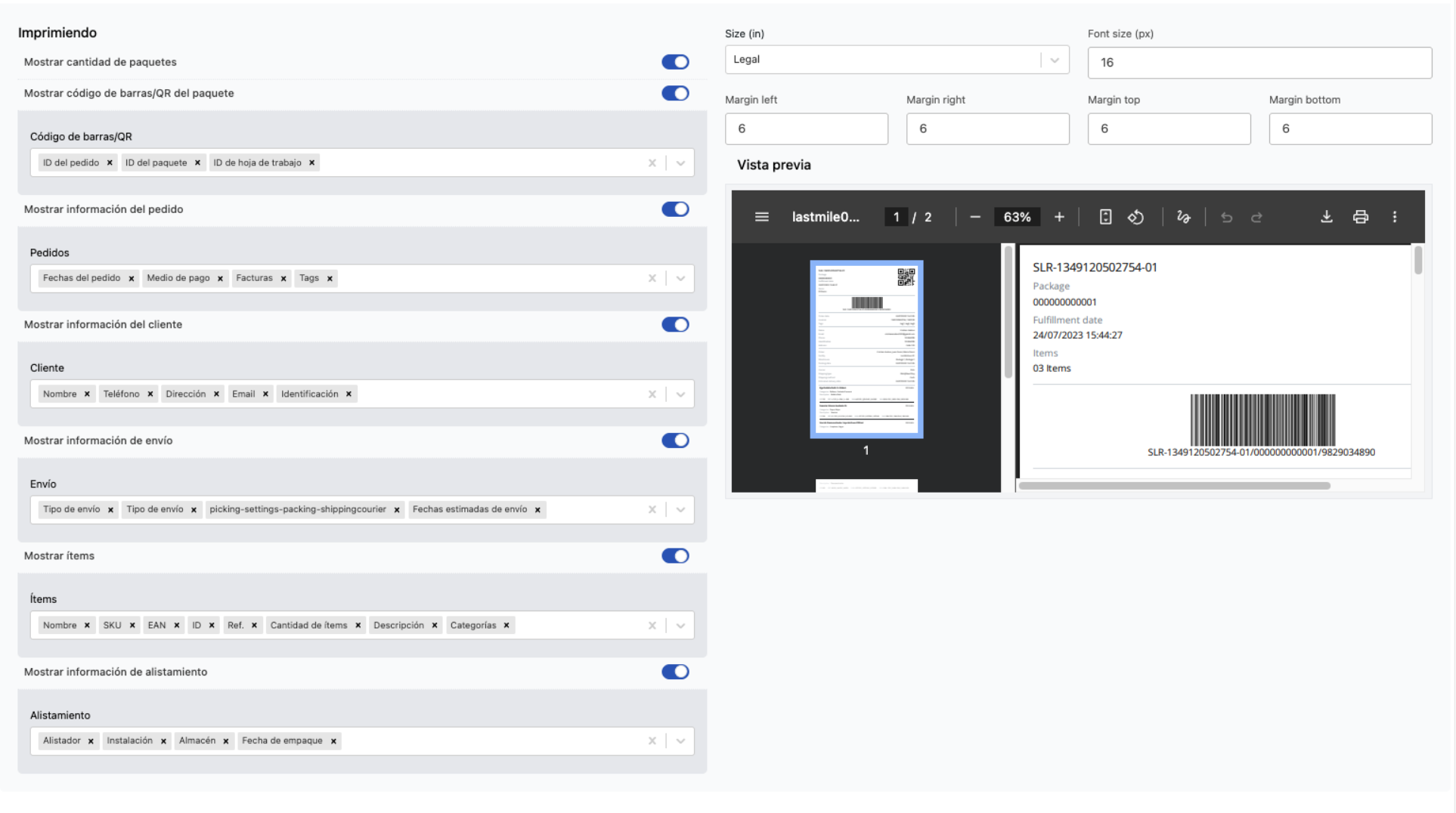This screenshot has height=813, width=1456.
Task: Toggle fit-to-page view mode
Action: coord(1105,217)
